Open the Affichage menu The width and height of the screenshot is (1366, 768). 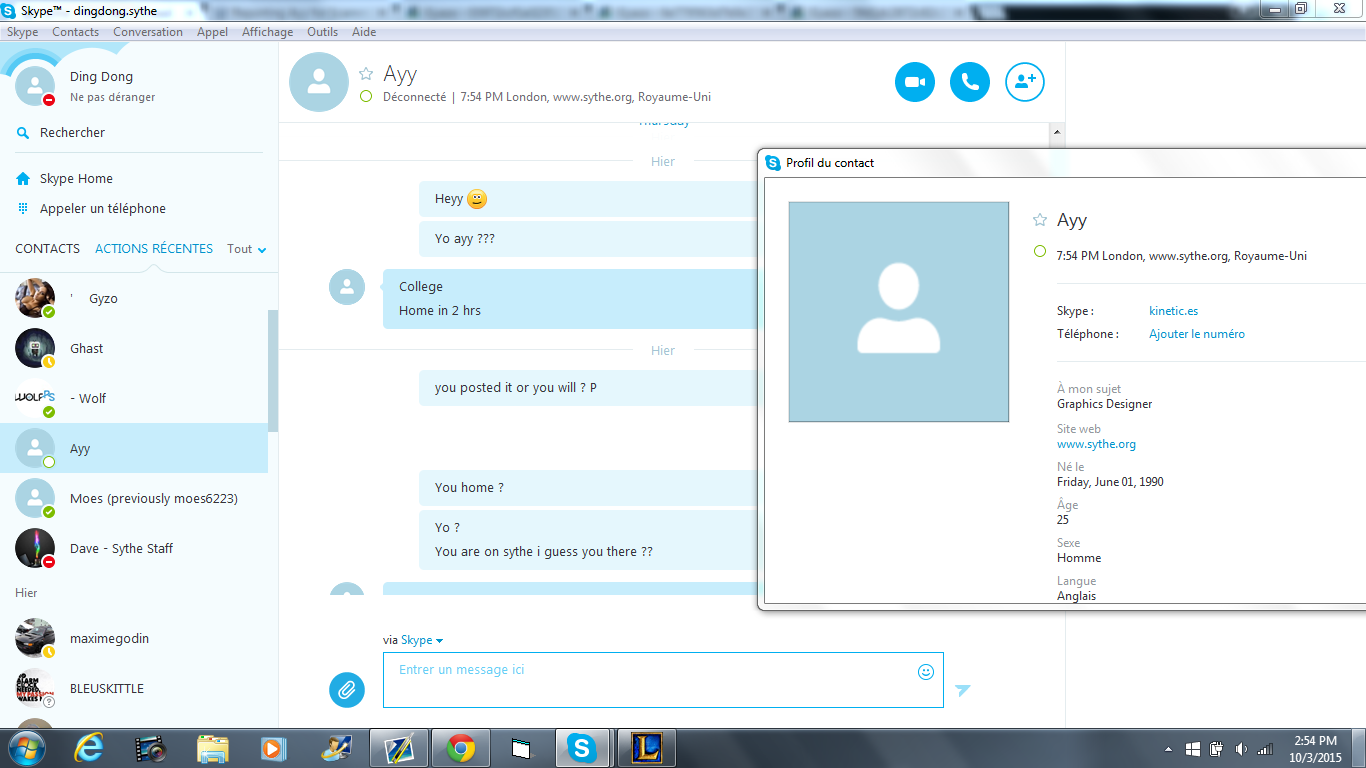click(268, 32)
